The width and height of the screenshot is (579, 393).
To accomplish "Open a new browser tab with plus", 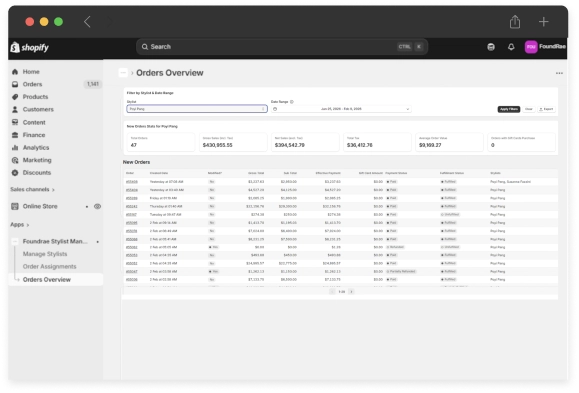I will point(543,22).
